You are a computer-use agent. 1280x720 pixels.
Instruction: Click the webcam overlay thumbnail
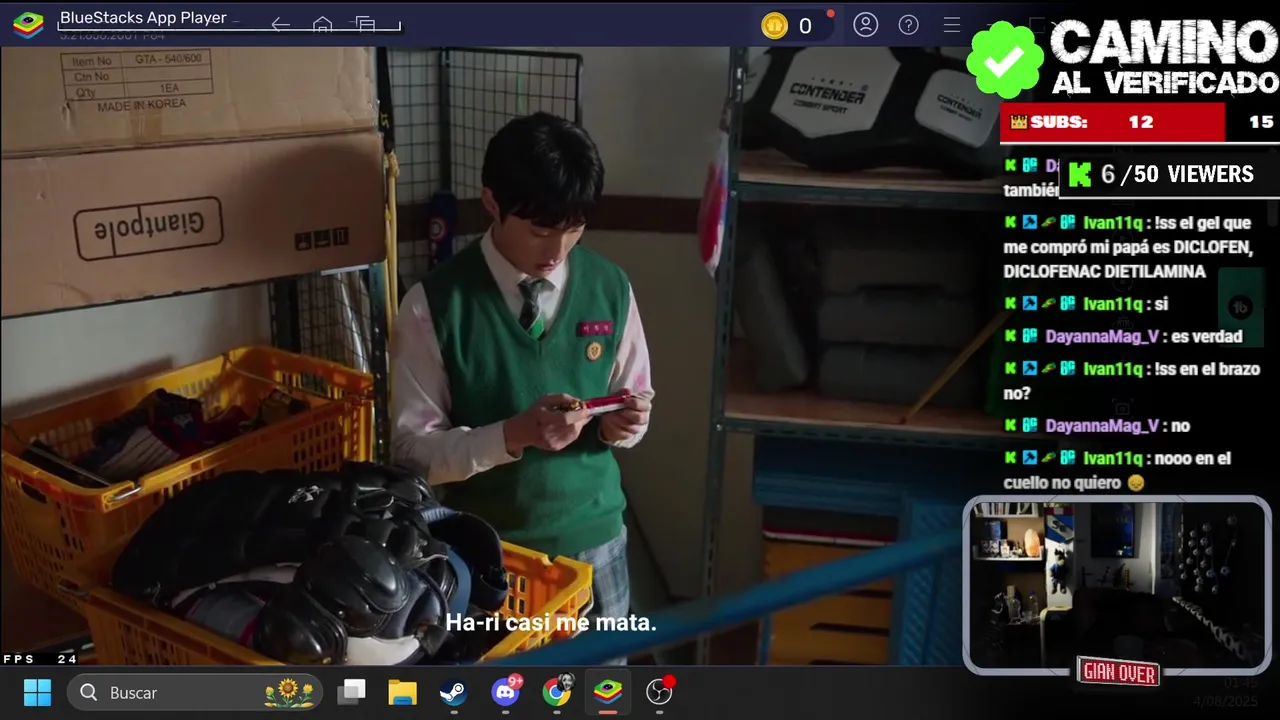pos(1117,585)
